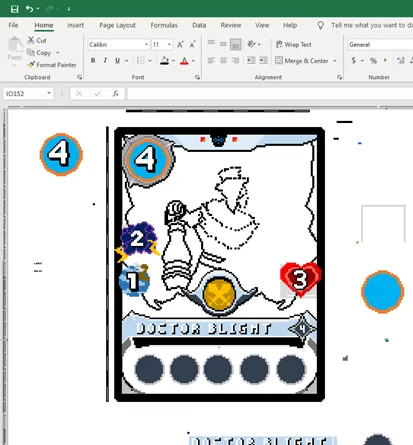
Task: Click Copy in the Clipboard group
Action: click(39, 53)
